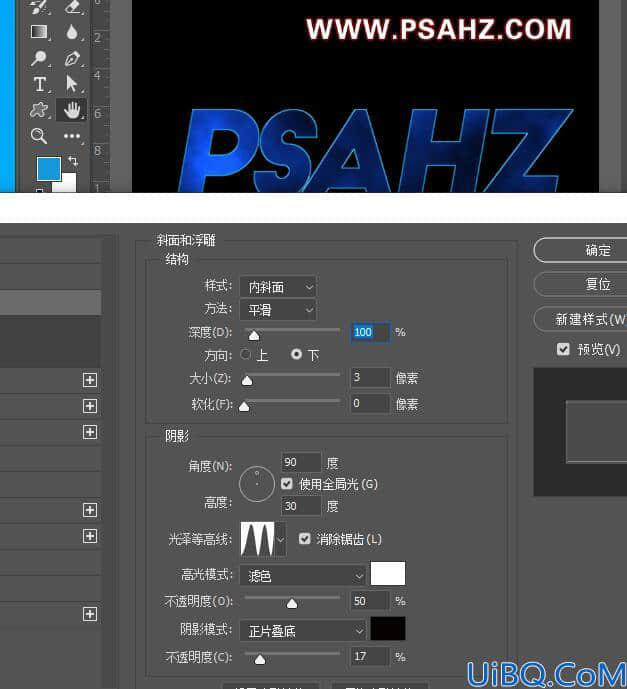Click the 深度 depth field showing 100
This screenshot has width=627, height=689.
point(370,332)
